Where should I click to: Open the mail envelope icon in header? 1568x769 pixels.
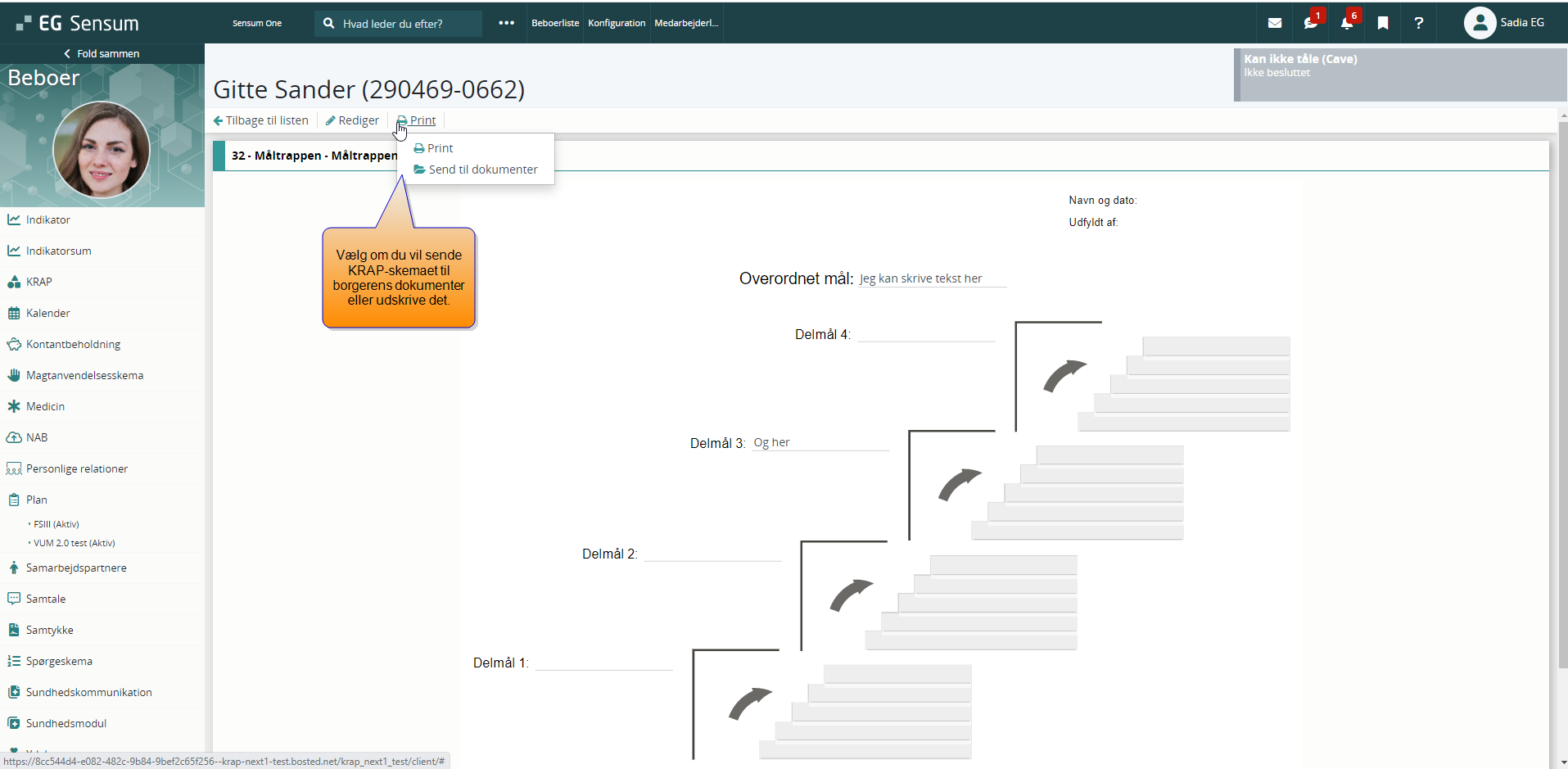pyautogui.click(x=1274, y=23)
